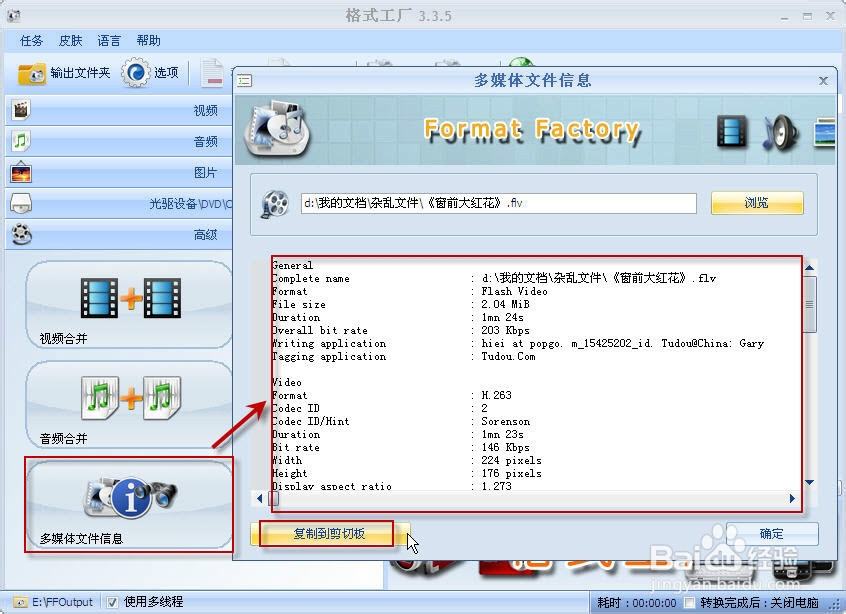The width and height of the screenshot is (846, 614).
Task: Click the info scroll down arrow
Action: tap(810, 482)
